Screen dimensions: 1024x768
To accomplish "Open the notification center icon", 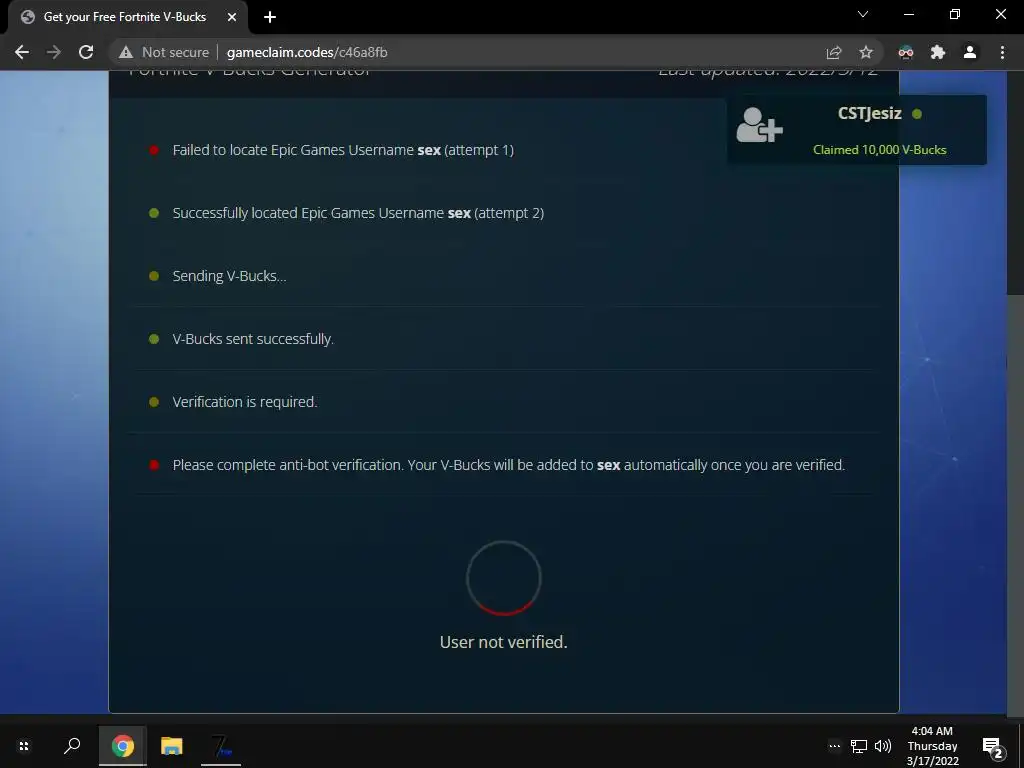I will [x=993, y=746].
